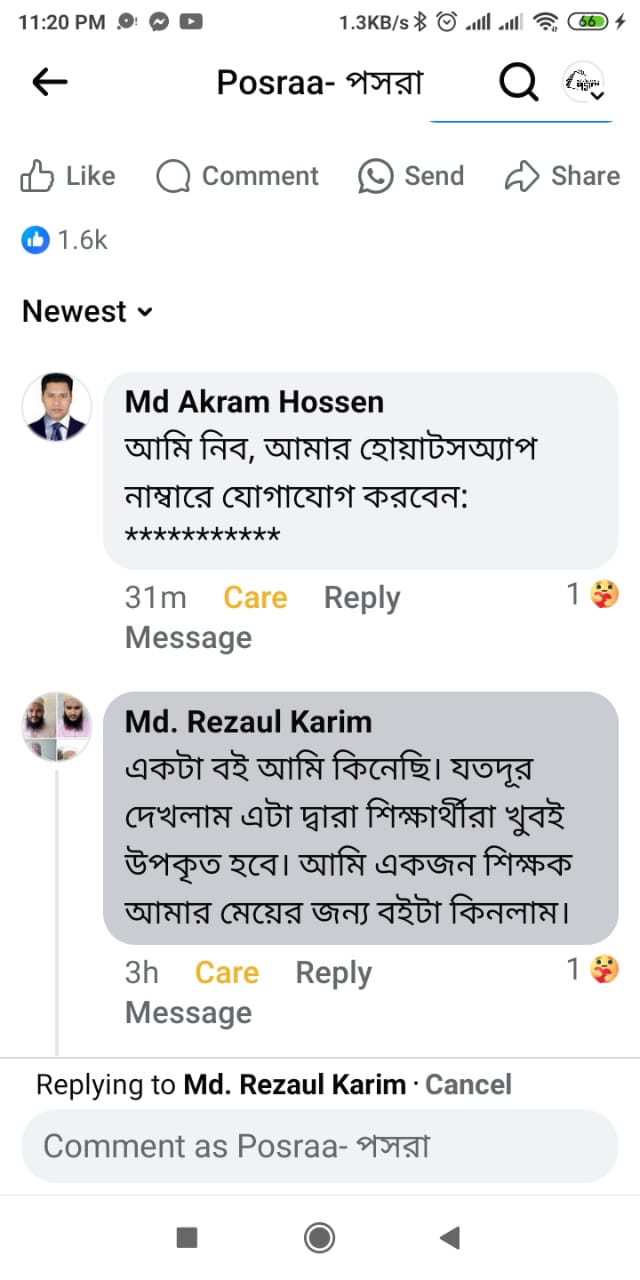Open the page profile switcher avatar

[x=583, y=83]
